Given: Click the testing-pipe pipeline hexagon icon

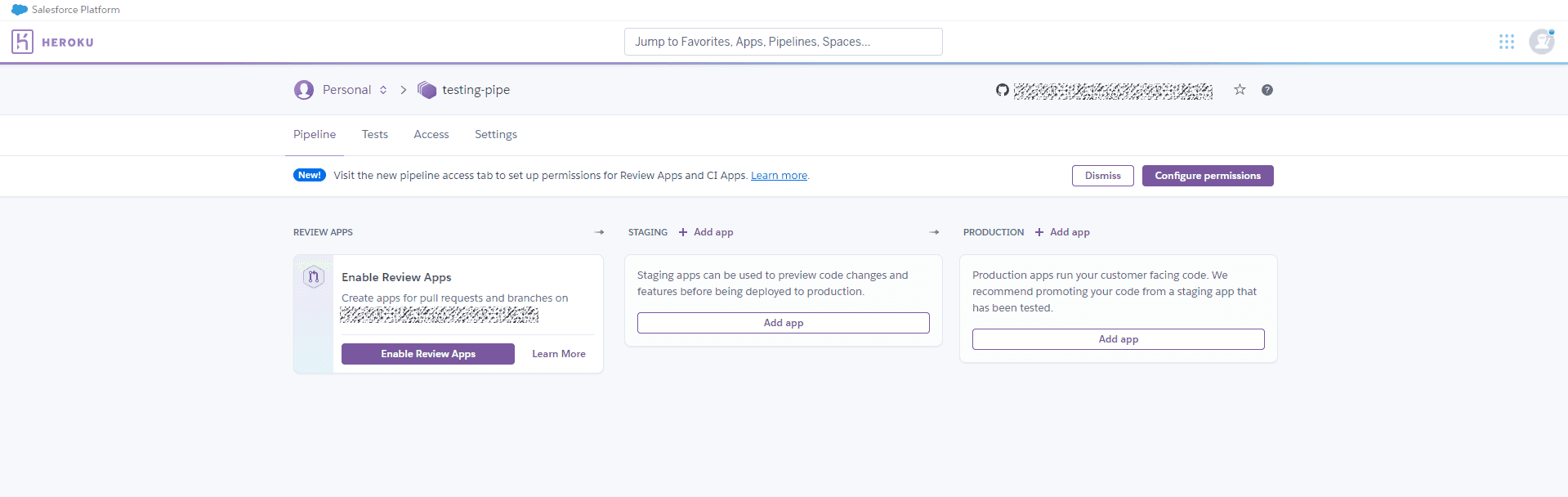Looking at the screenshot, I should pos(427,90).
